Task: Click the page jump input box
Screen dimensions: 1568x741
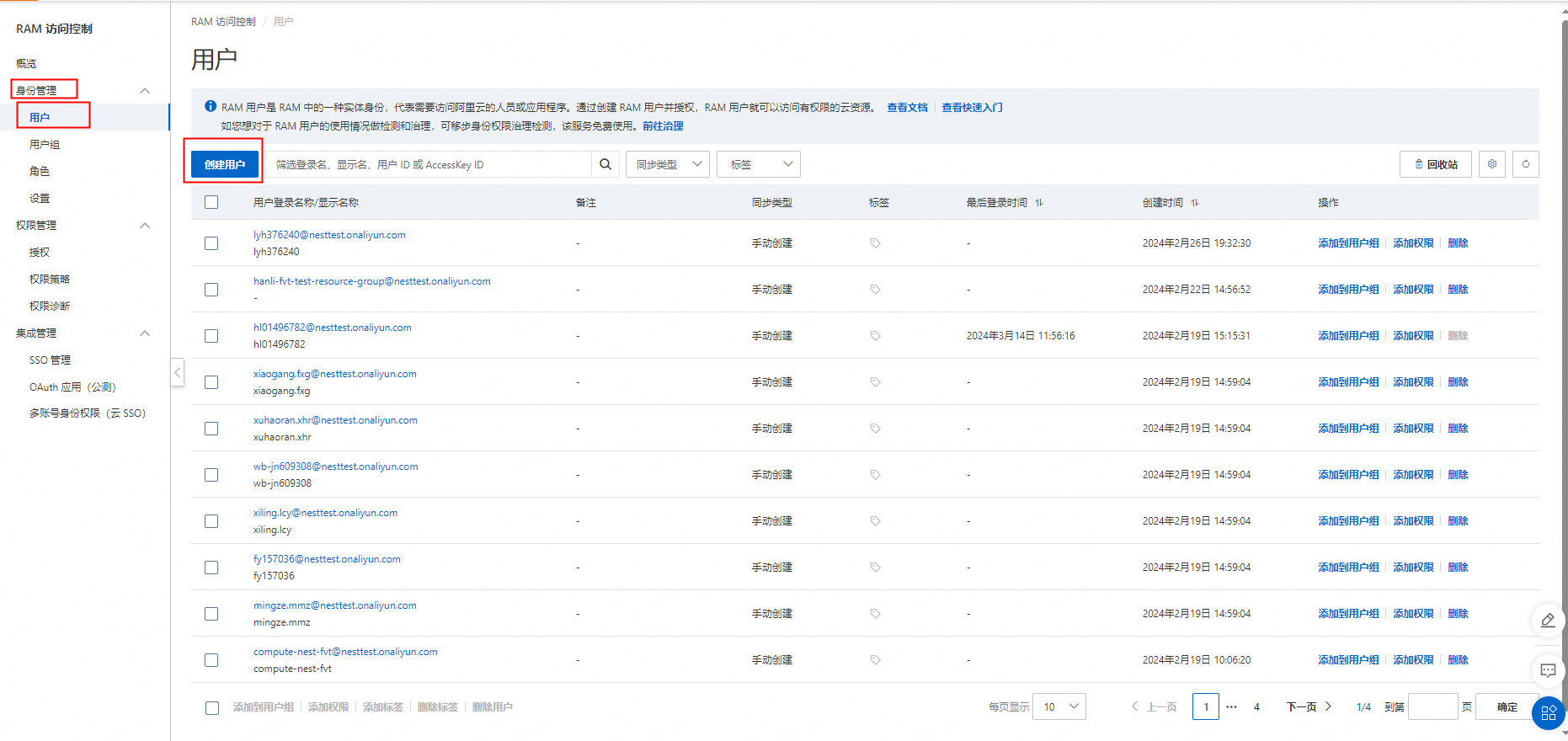Action: (1432, 706)
